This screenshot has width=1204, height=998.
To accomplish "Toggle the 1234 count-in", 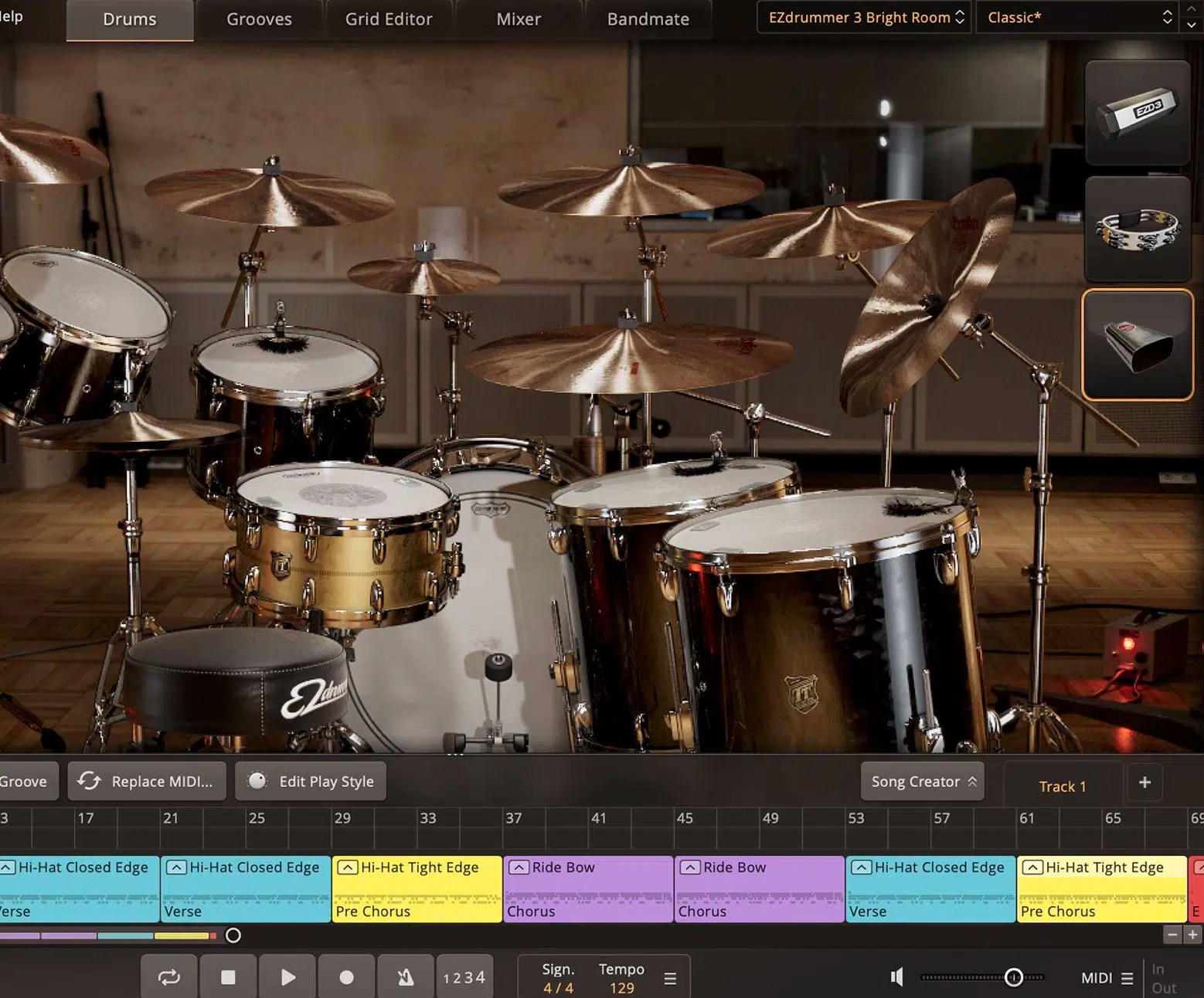I will coord(464,976).
